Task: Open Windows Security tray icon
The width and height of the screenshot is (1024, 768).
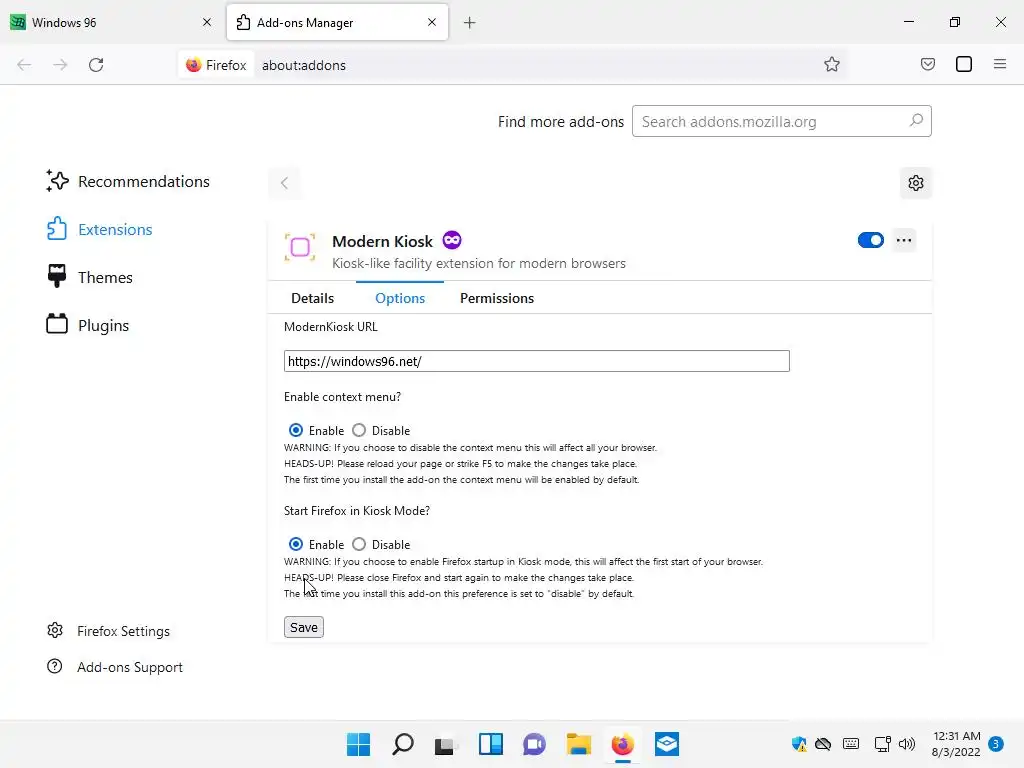Action: (799, 744)
